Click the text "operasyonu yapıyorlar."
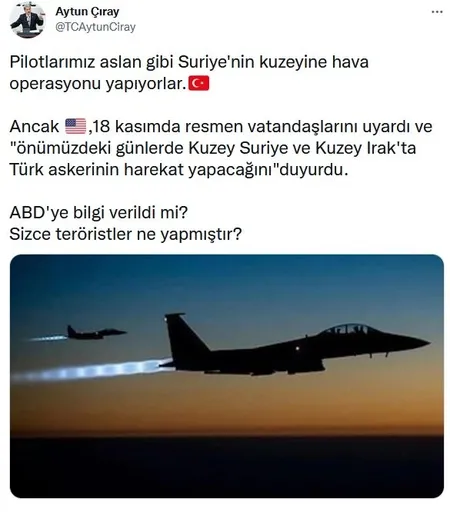The image size is (450, 512). [x=97, y=84]
